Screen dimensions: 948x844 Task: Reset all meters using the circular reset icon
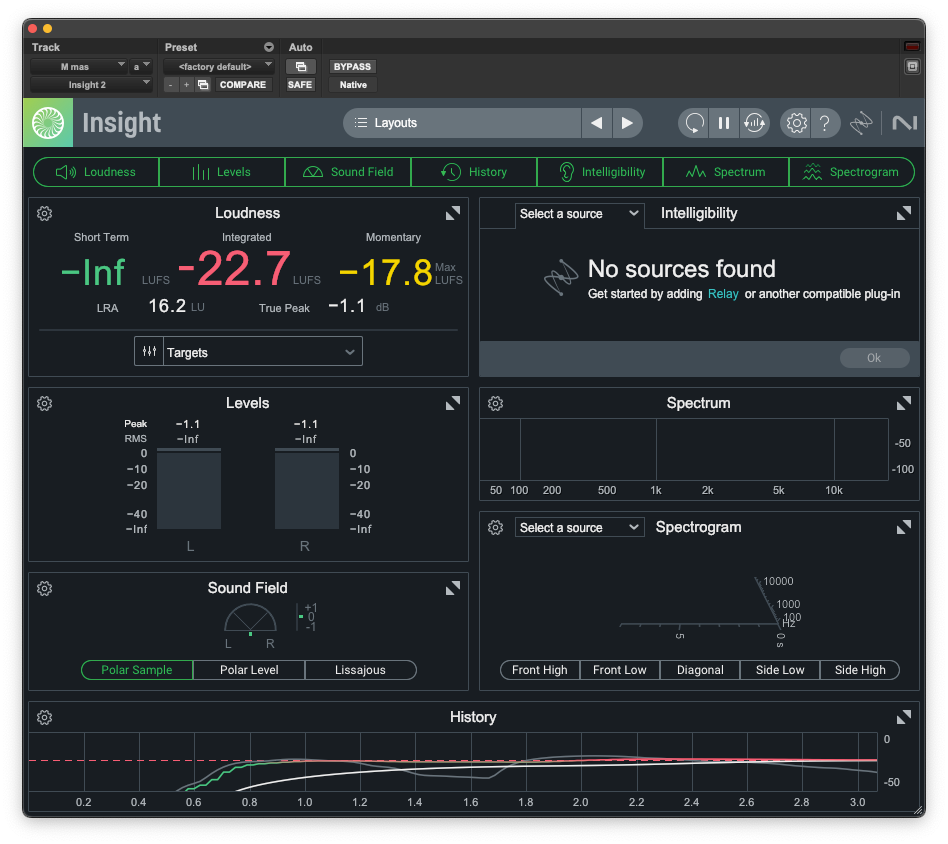point(693,122)
